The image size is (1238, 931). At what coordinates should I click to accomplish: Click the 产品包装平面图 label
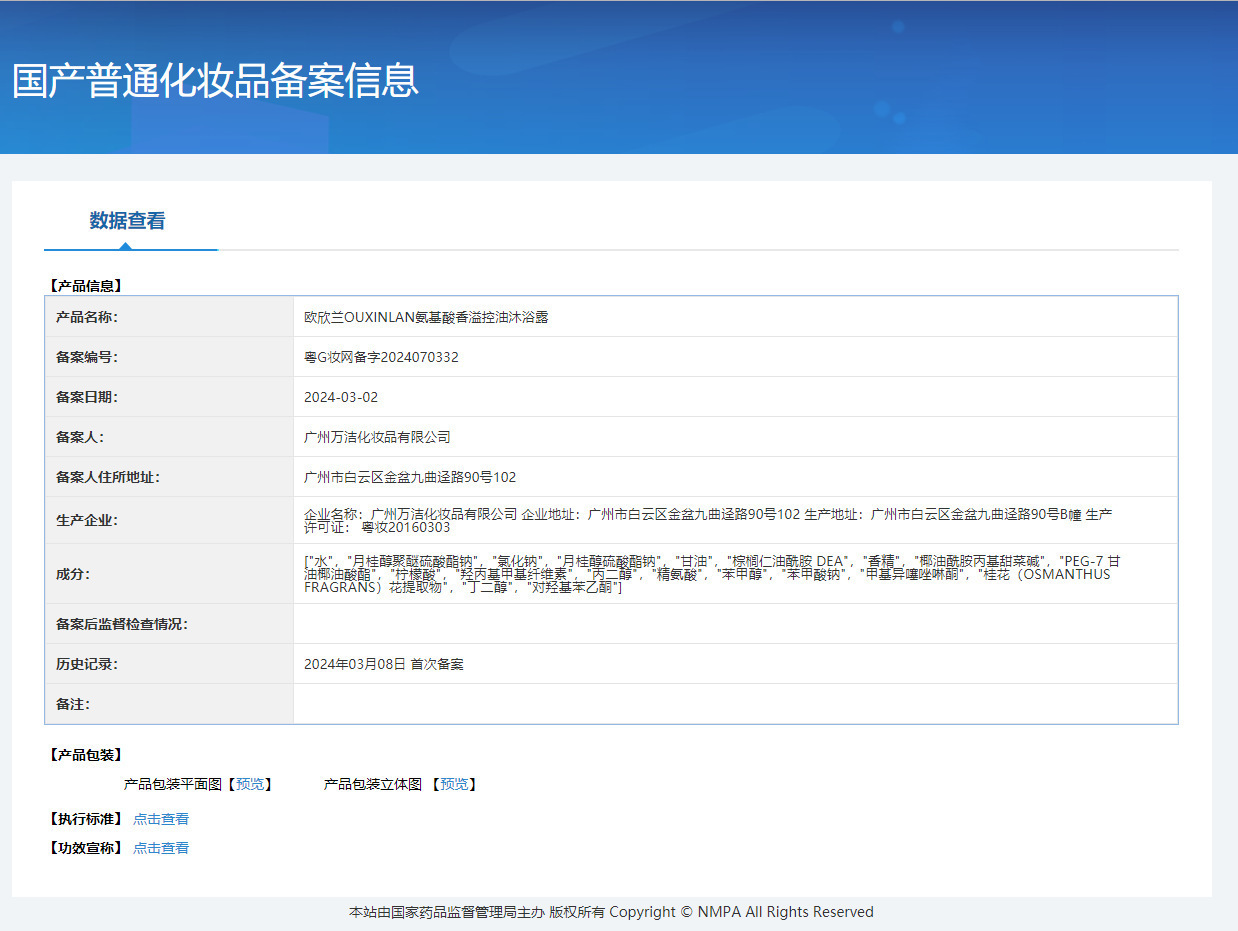pos(173,784)
